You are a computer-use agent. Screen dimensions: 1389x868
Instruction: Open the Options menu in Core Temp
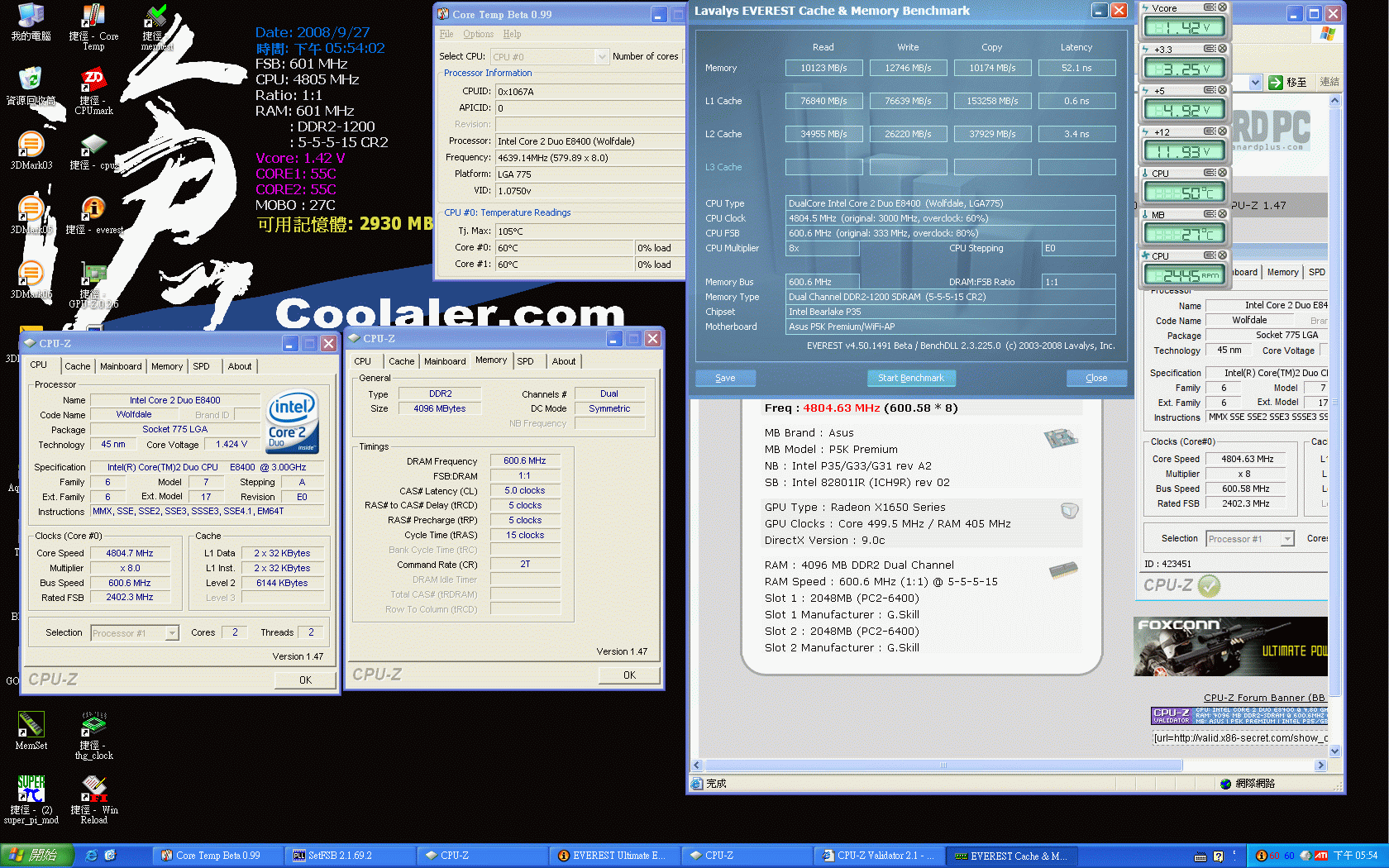pos(478,34)
